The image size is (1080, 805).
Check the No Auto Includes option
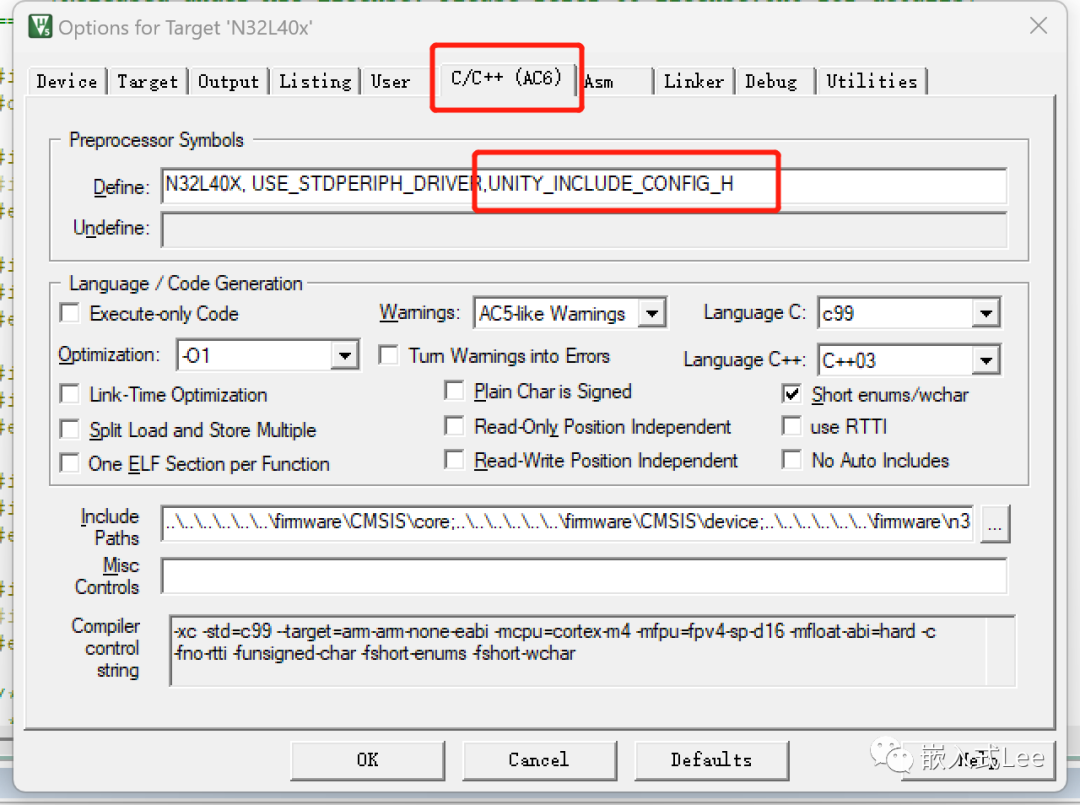(791, 459)
